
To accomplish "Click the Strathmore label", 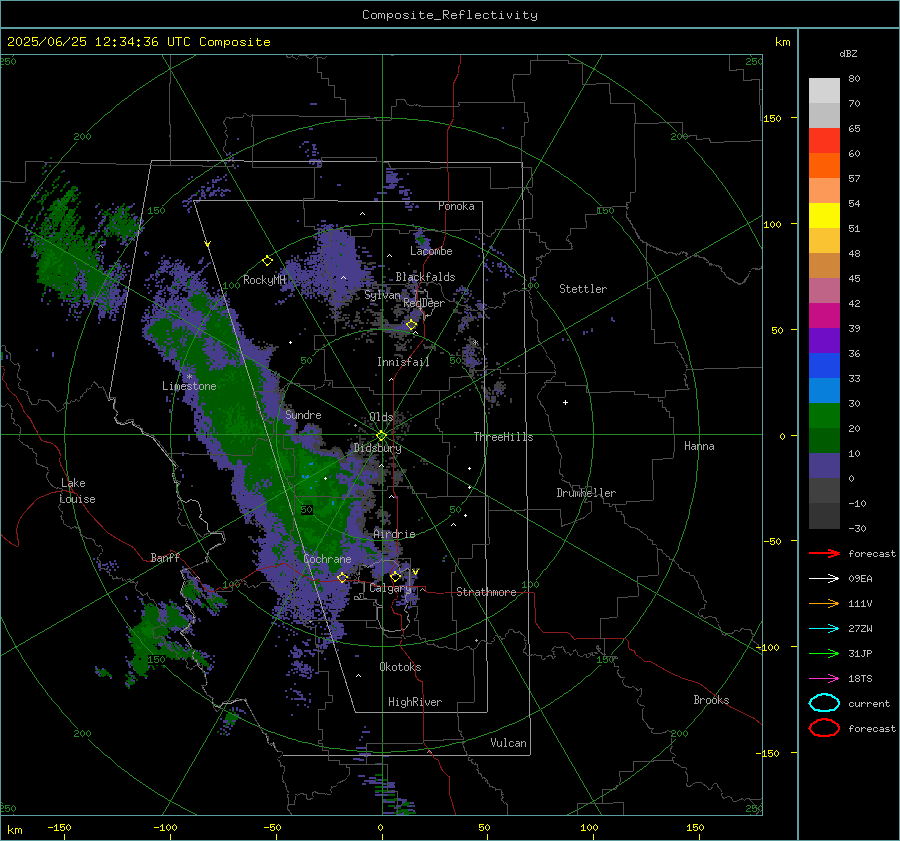I will (486, 592).
